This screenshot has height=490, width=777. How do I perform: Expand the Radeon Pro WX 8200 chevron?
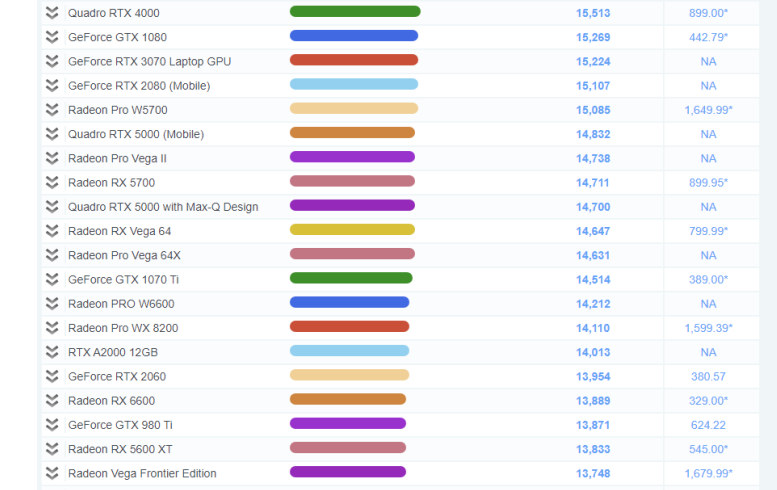coord(52,328)
